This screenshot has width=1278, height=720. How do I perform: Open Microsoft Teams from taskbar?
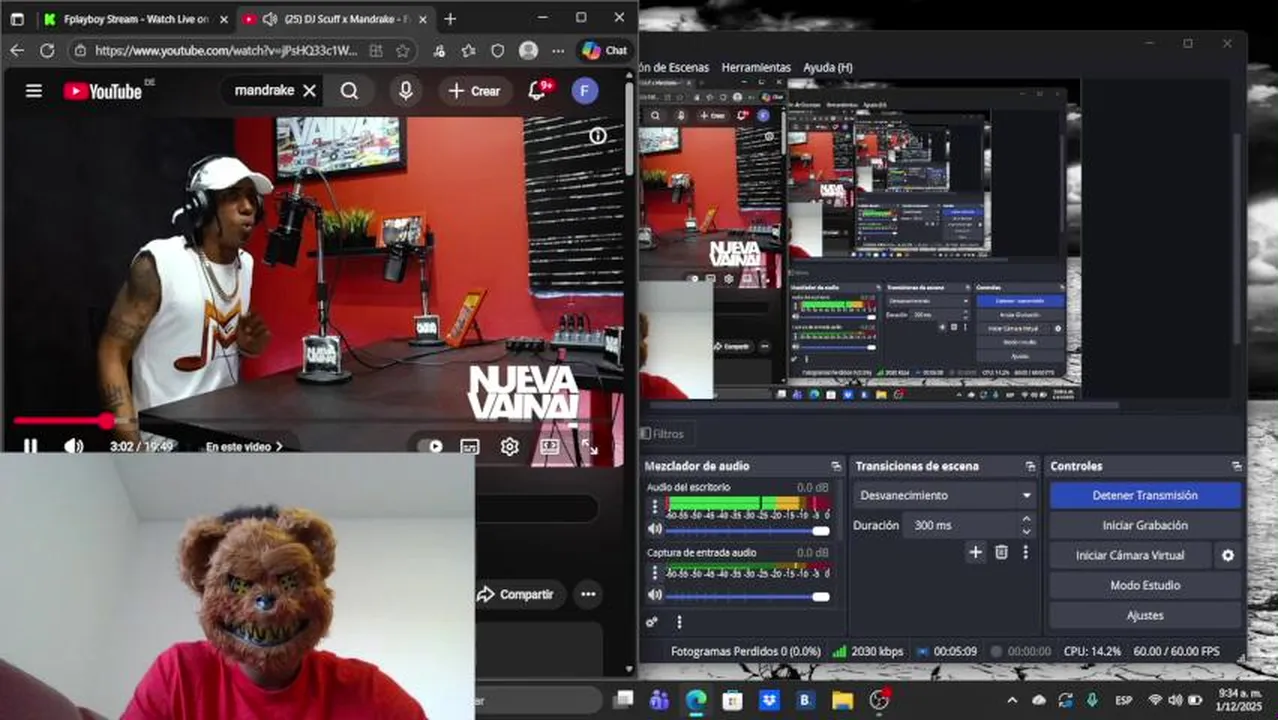point(659,700)
